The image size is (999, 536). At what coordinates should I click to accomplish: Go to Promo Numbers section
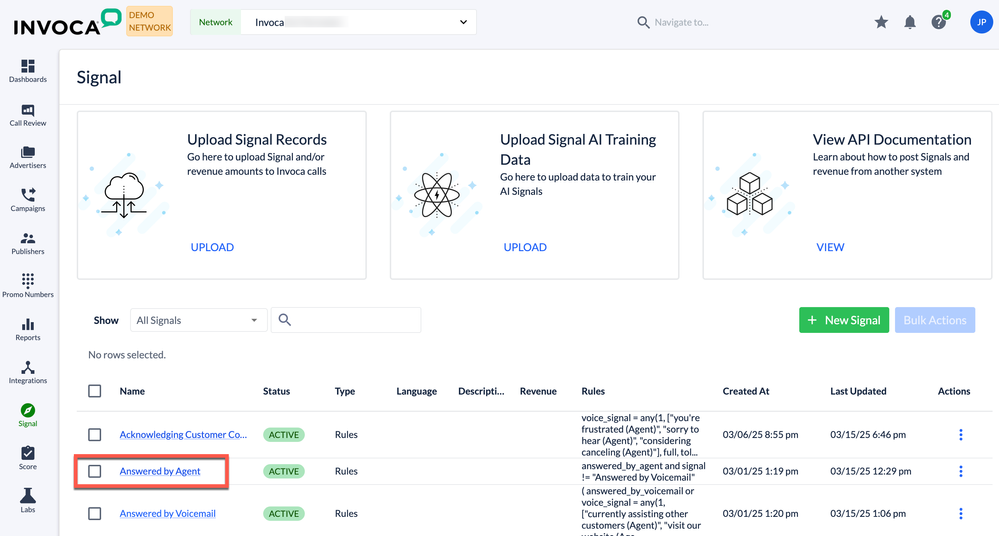coord(28,286)
